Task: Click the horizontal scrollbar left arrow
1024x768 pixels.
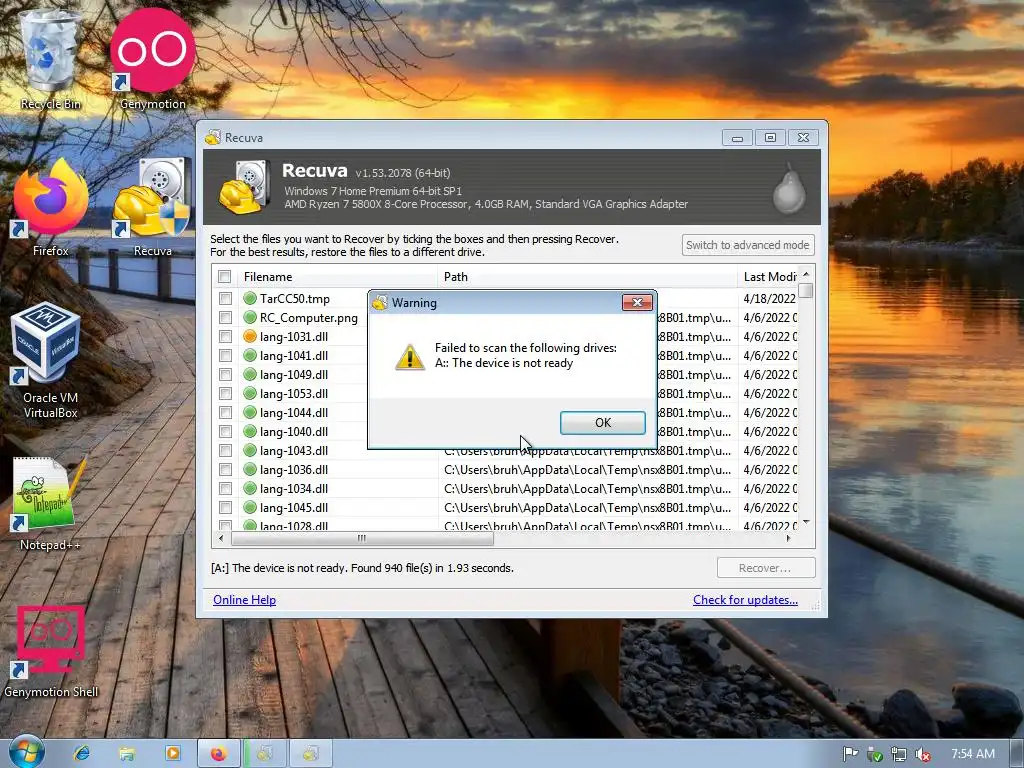Action: 221,538
